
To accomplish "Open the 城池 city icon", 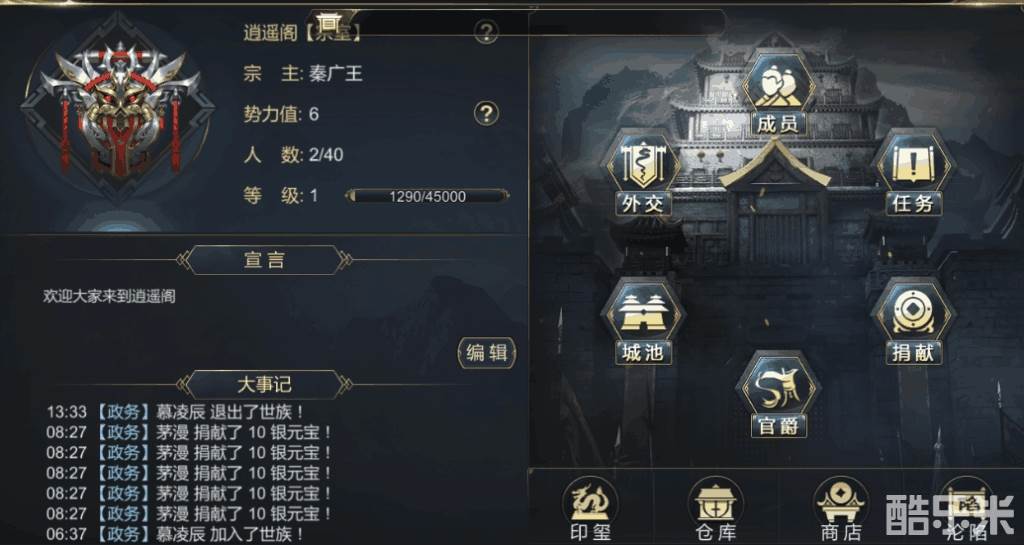I will (x=643, y=322).
